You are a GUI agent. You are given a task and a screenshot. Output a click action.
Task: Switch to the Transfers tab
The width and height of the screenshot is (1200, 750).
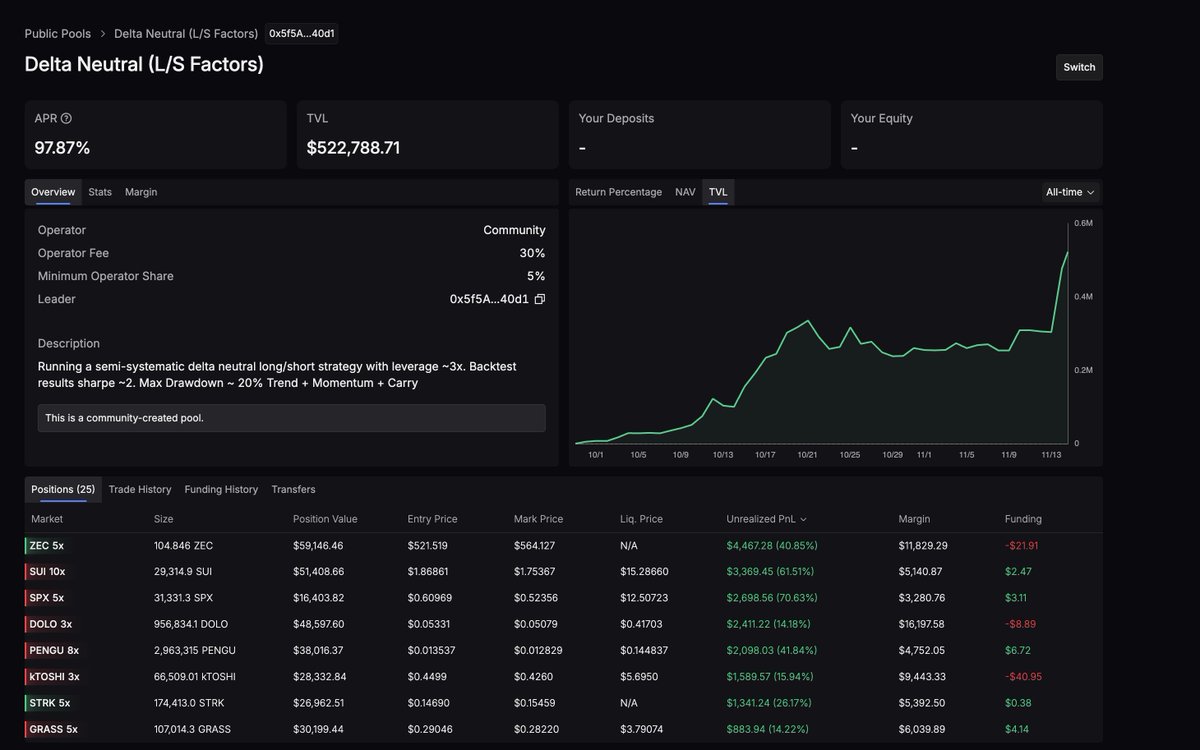coord(293,489)
